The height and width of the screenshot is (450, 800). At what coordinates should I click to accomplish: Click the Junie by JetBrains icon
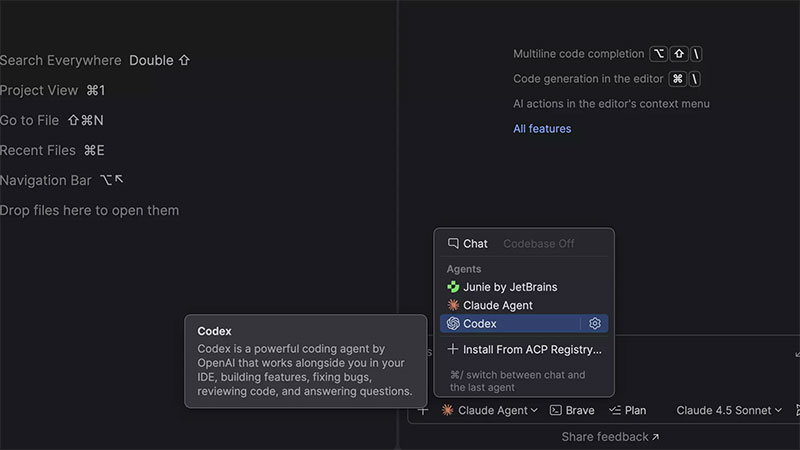click(x=453, y=287)
